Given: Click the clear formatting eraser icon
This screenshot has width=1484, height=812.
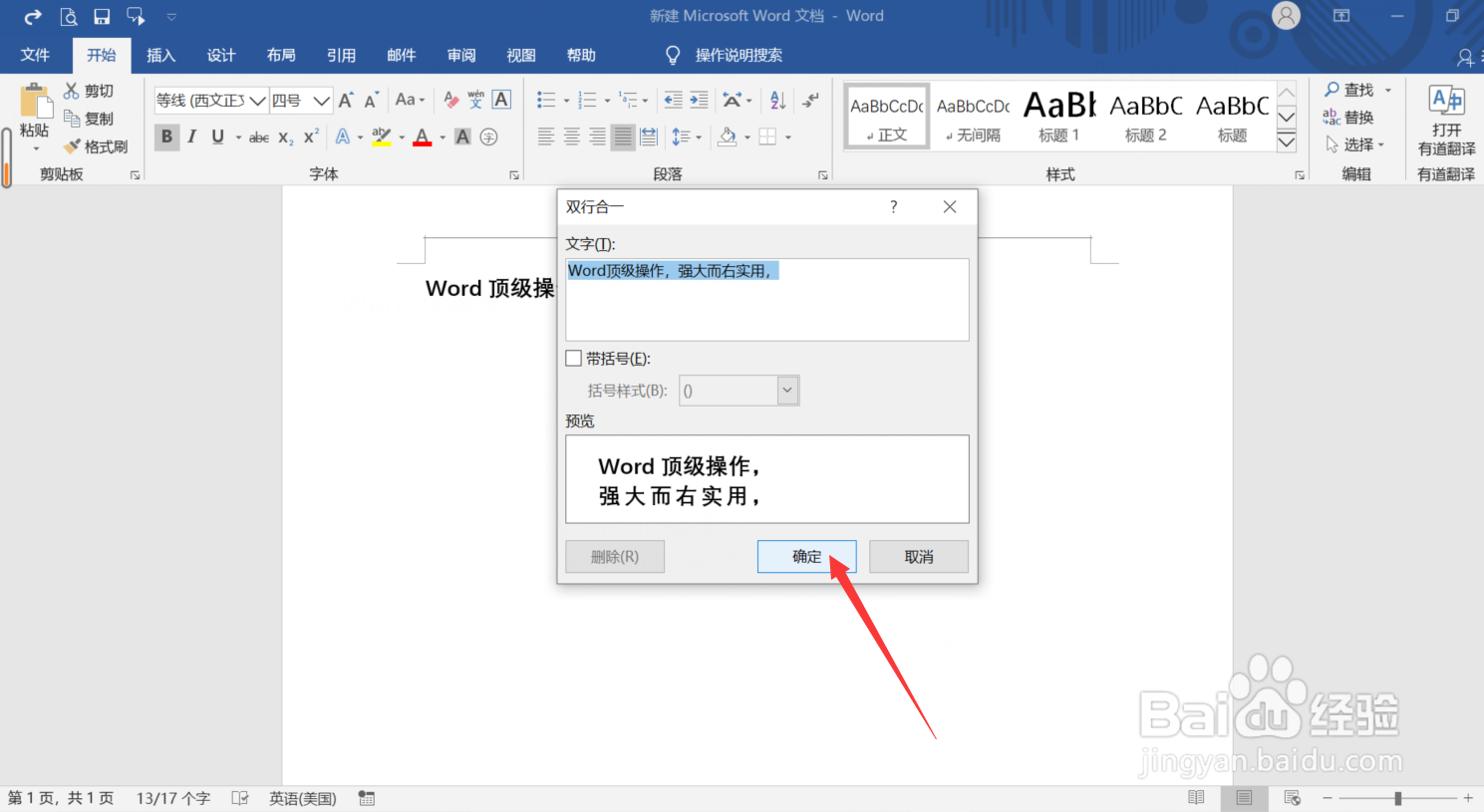Looking at the screenshot, I should coord(451,100).
